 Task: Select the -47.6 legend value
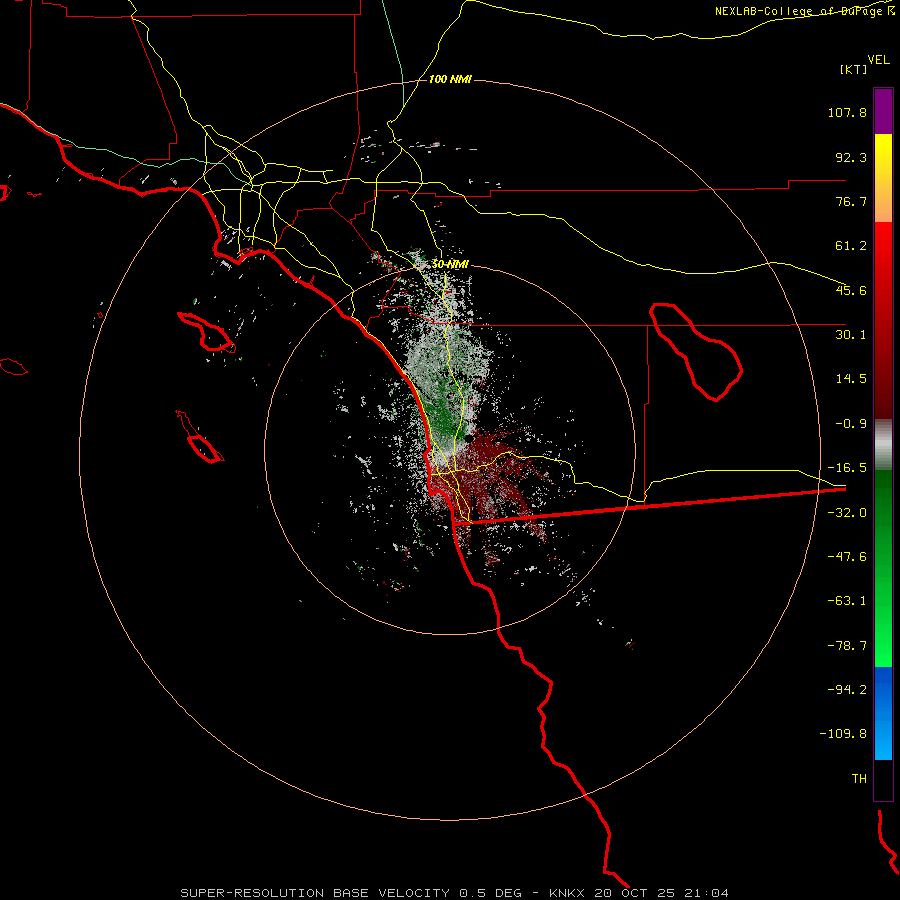click(847, 557)
